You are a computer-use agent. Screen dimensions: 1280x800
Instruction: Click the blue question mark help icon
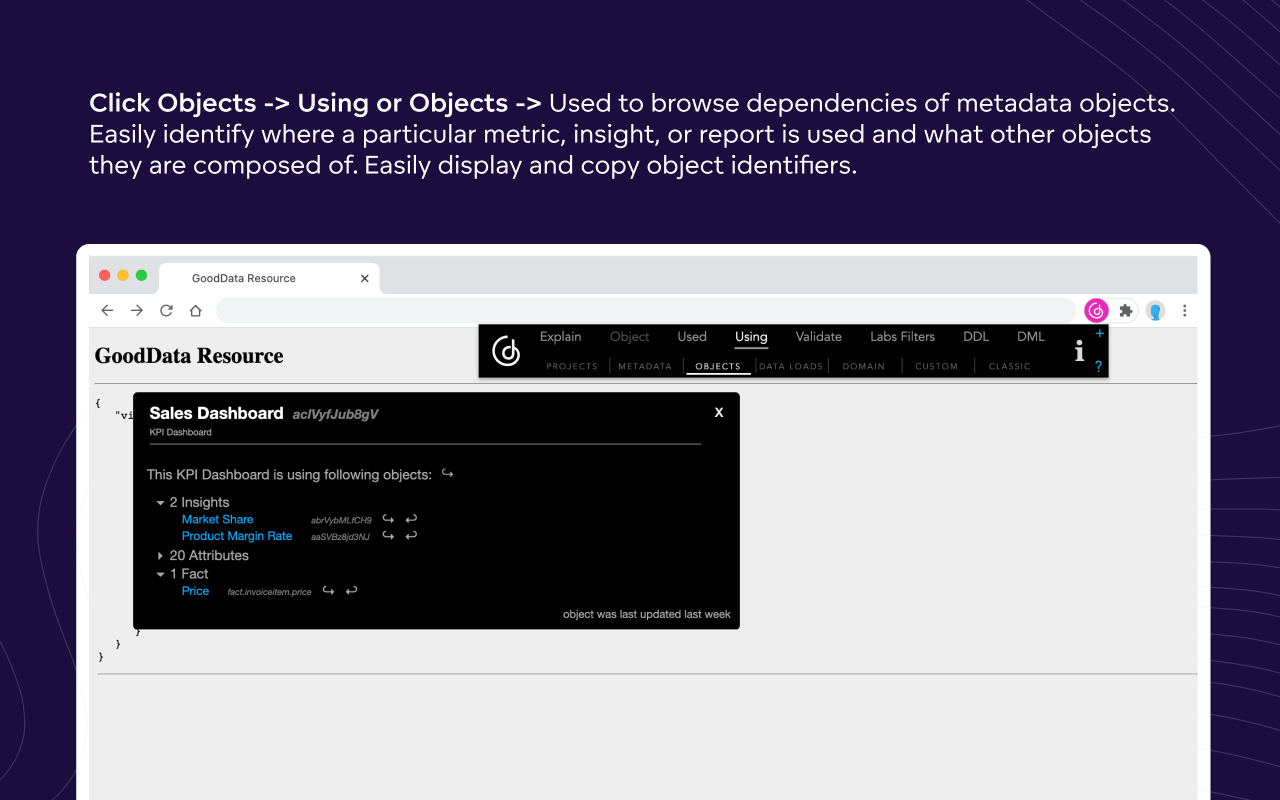(x=1098, y=367)
